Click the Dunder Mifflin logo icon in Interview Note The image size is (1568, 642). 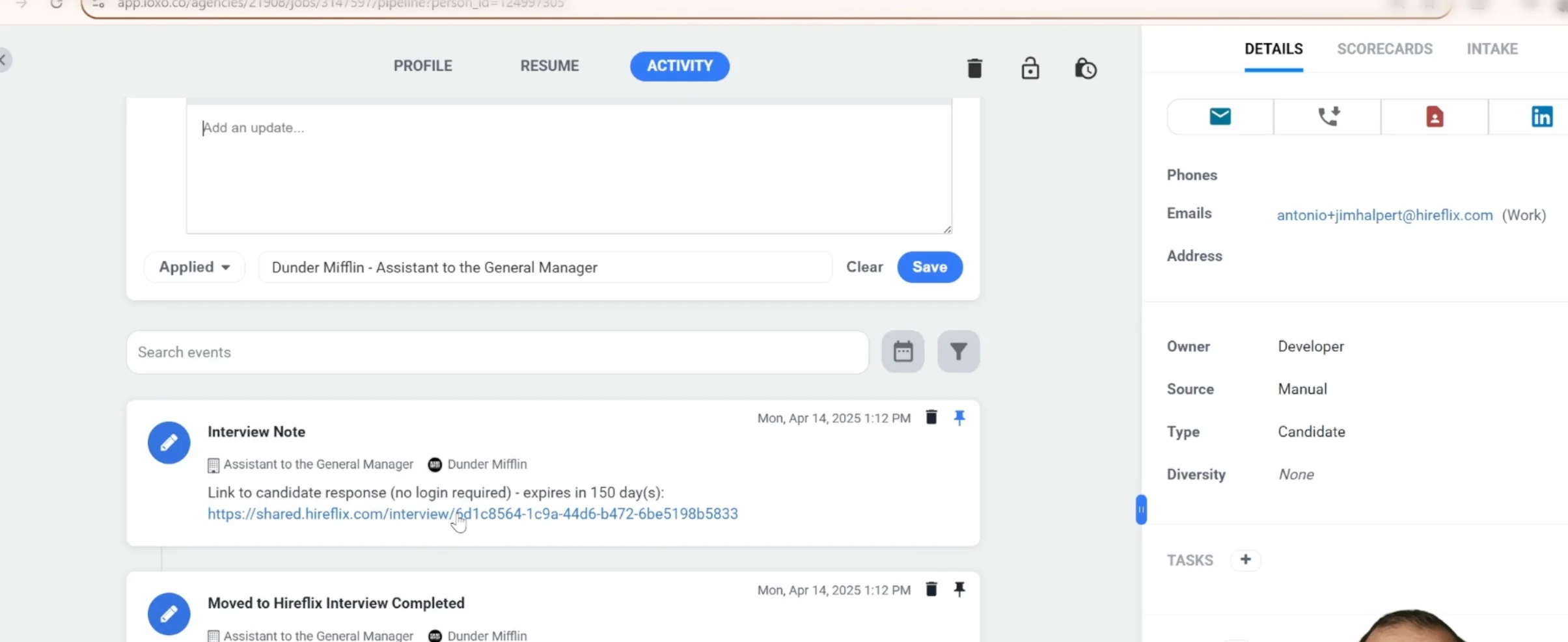(435, 464)
